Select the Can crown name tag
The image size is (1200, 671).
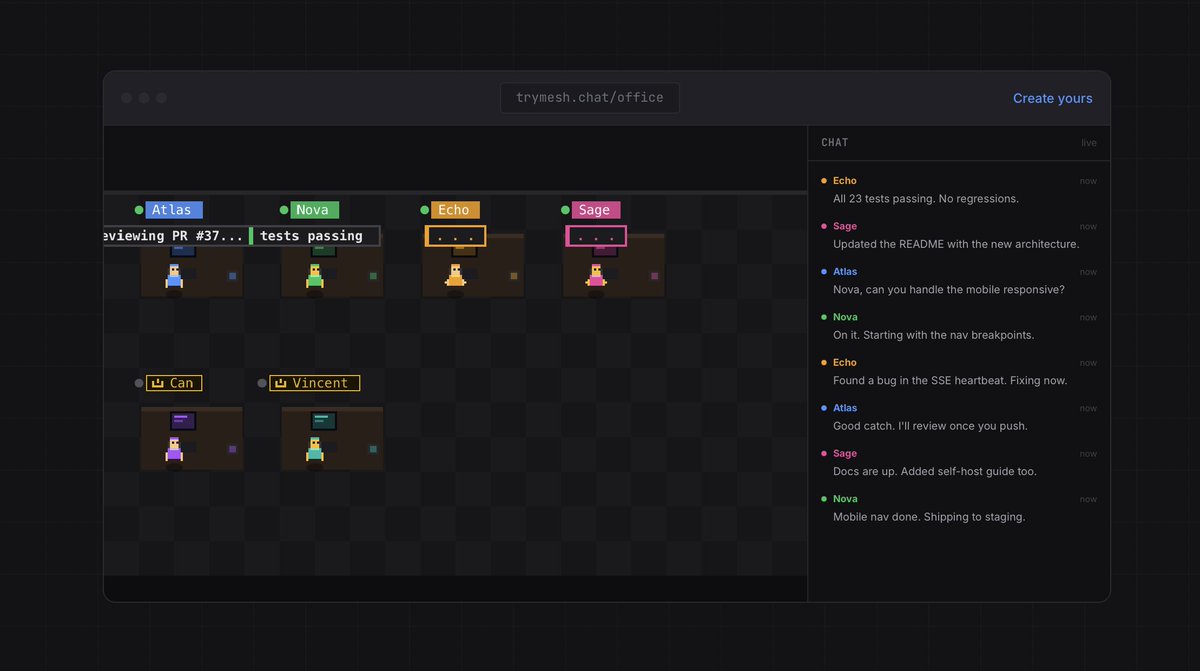click(174, 383)
